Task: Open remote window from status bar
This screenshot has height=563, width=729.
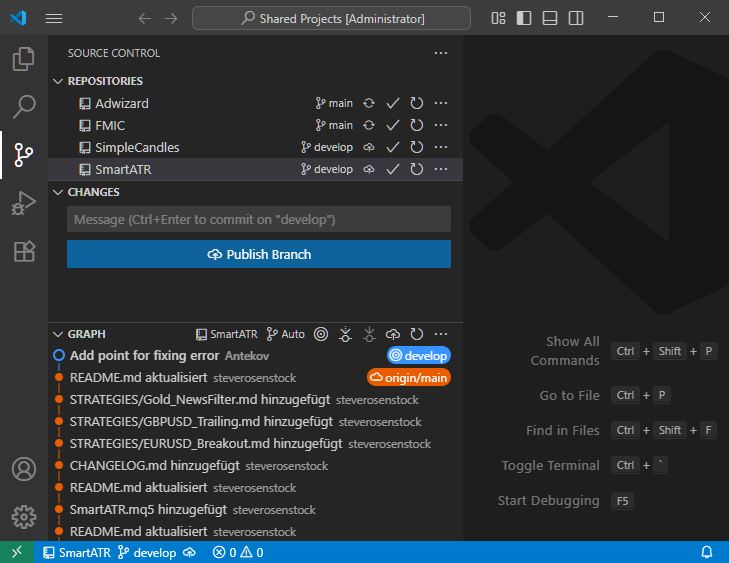Action: [x=17, y=552]
